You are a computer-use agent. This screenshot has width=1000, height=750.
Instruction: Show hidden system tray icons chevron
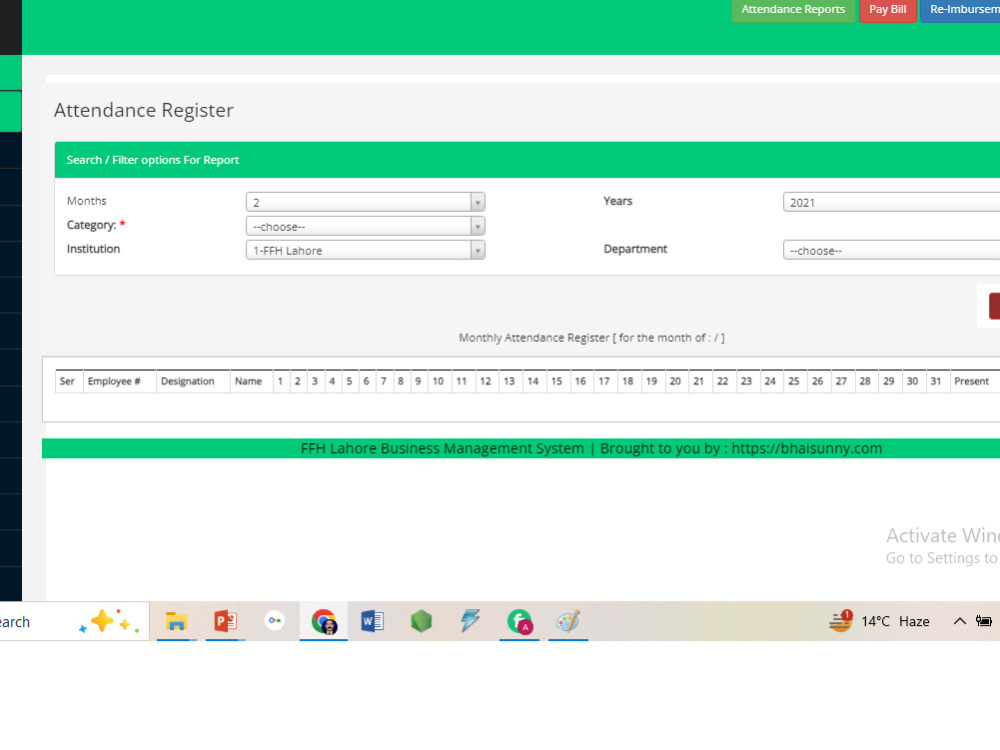click(x=959, y=621)
